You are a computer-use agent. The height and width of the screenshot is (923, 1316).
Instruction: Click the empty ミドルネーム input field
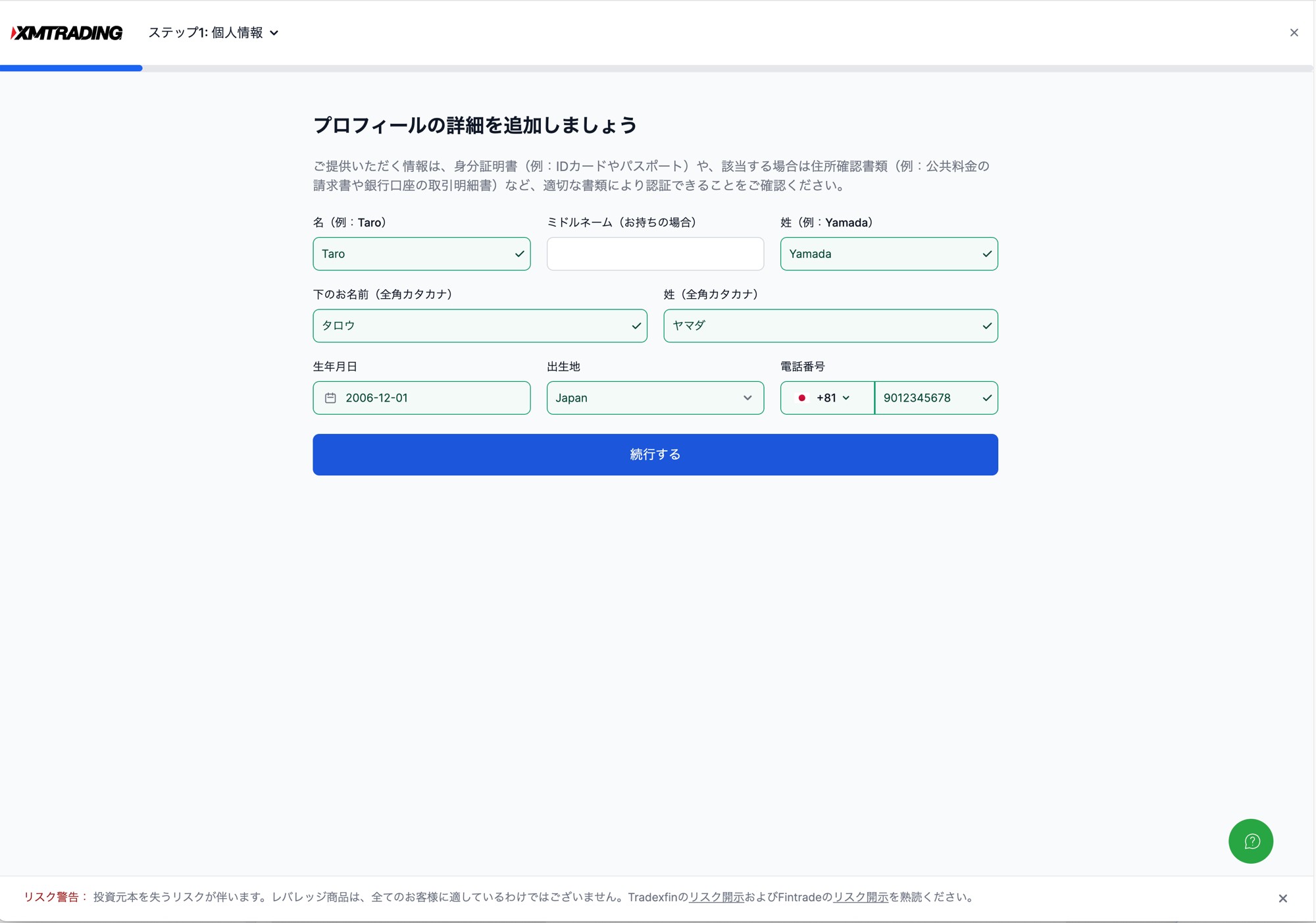click(655, 253)
